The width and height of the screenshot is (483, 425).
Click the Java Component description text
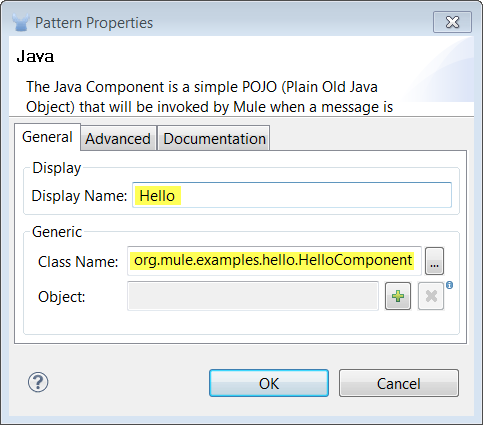coord(210,97)
